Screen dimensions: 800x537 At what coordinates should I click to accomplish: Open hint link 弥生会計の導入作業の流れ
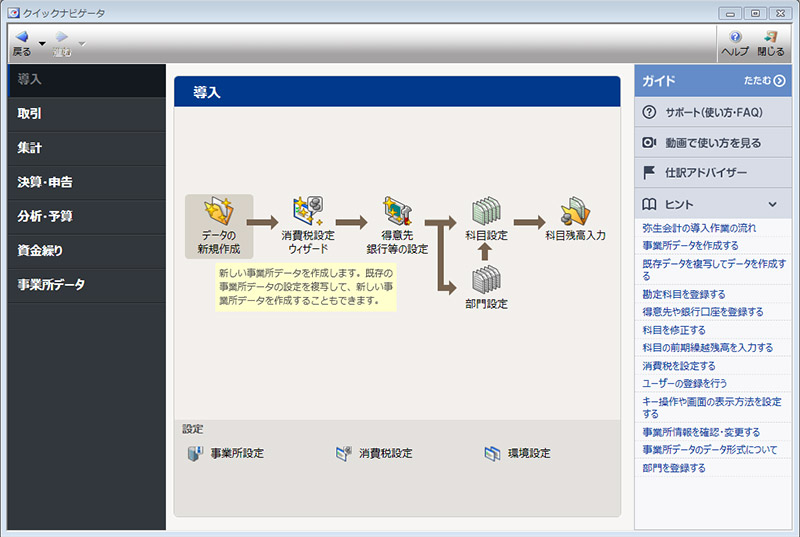(699, 228)
